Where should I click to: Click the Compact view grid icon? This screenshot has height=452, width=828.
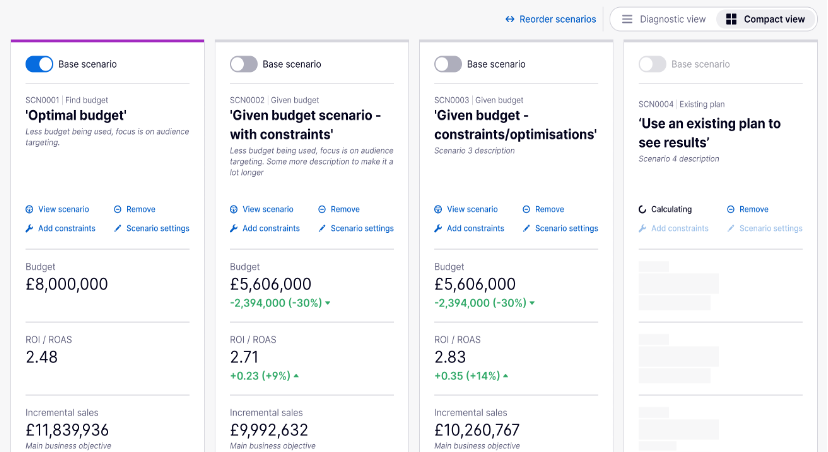[x=731, y=19]
